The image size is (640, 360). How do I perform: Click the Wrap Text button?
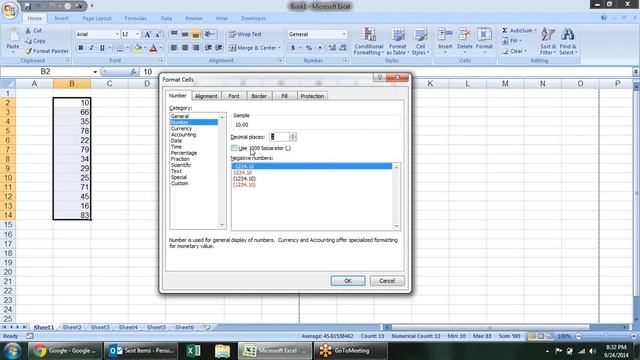pyautogui.click(x=245, y=34)
